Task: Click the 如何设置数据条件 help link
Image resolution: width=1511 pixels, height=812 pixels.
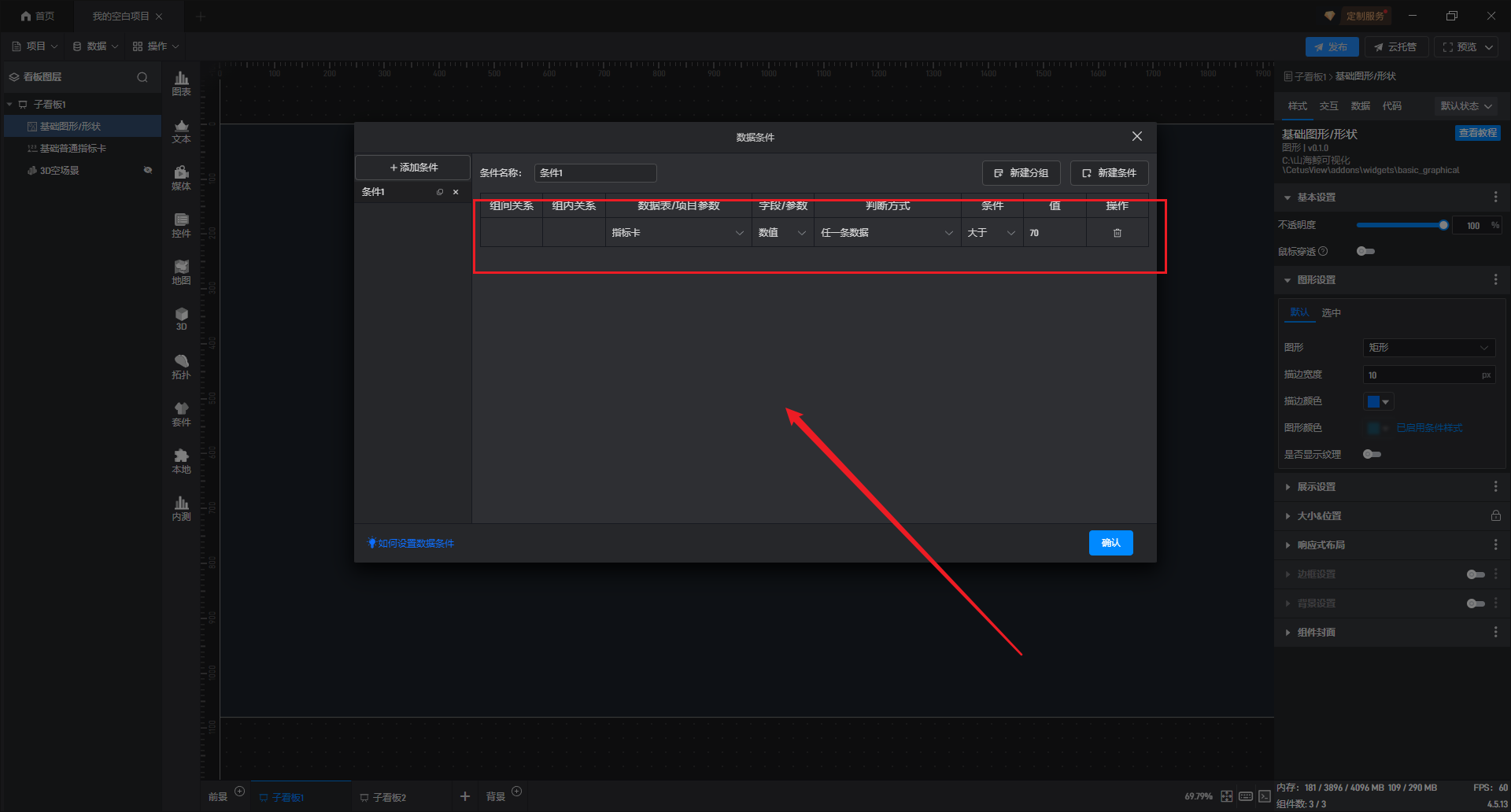Action: [x=415, y=544]
